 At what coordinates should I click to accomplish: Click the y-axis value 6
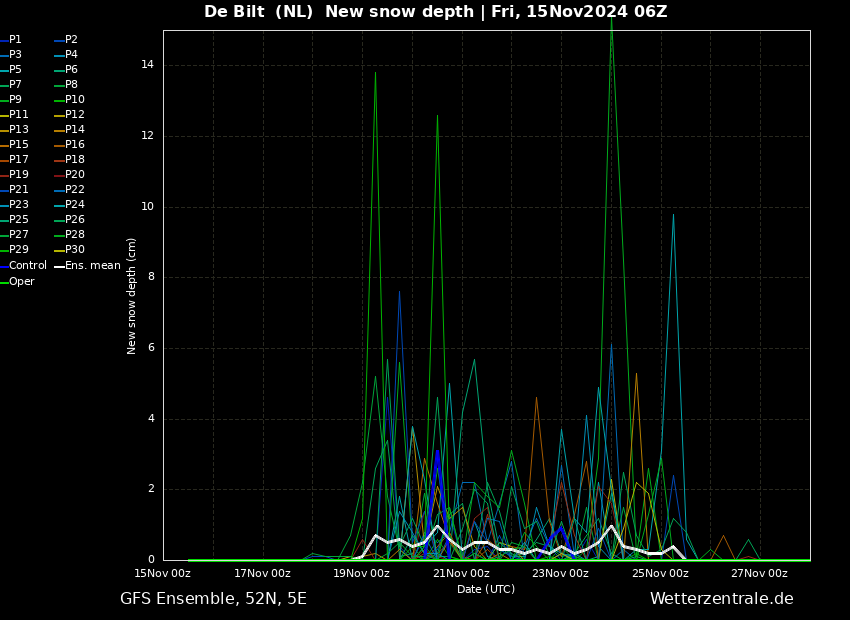click(x=151, y=348)
